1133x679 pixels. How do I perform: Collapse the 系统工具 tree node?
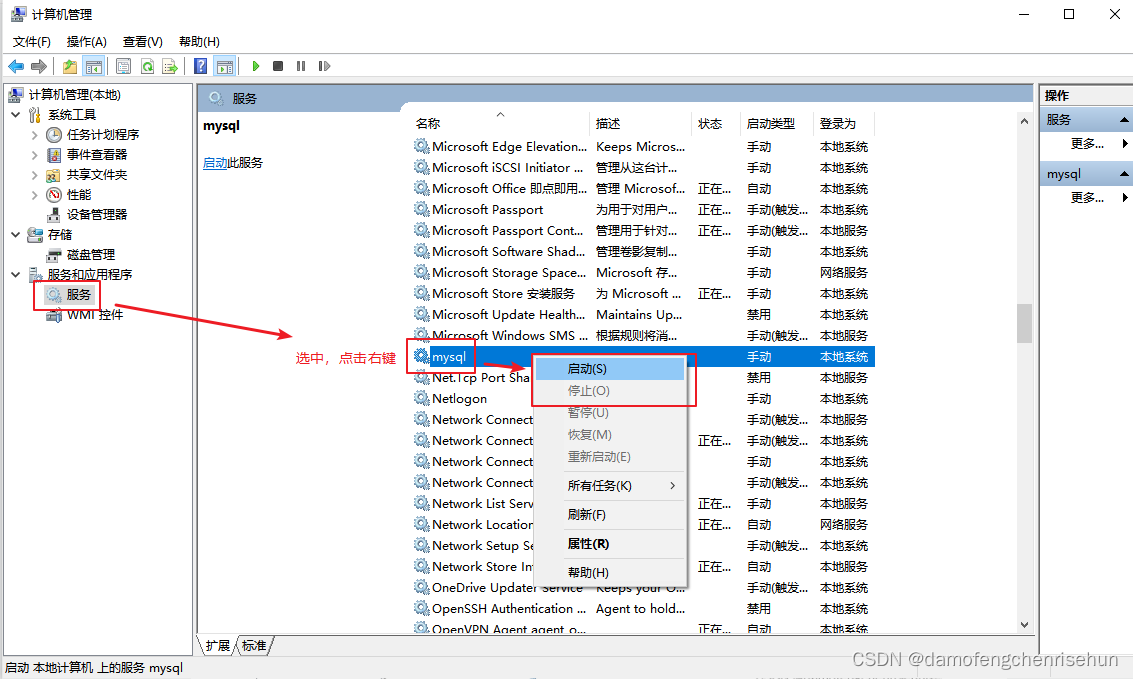(15, 114)
